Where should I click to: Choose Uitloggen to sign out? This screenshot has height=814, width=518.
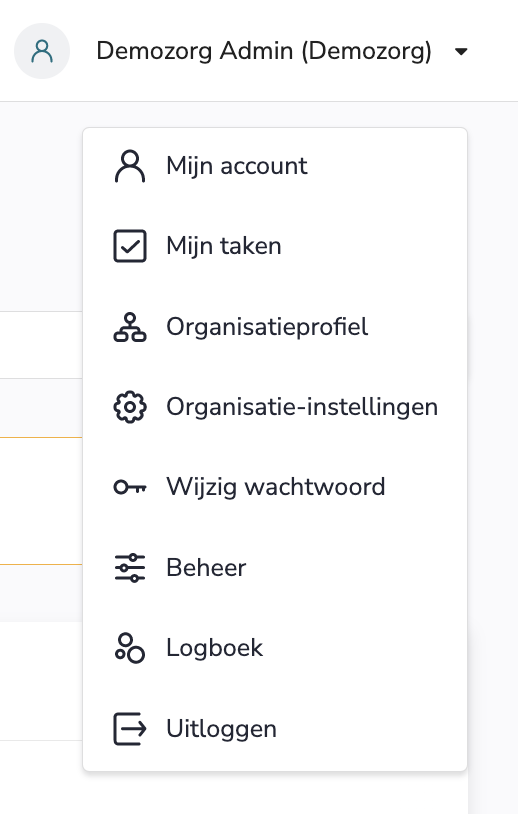275,728
